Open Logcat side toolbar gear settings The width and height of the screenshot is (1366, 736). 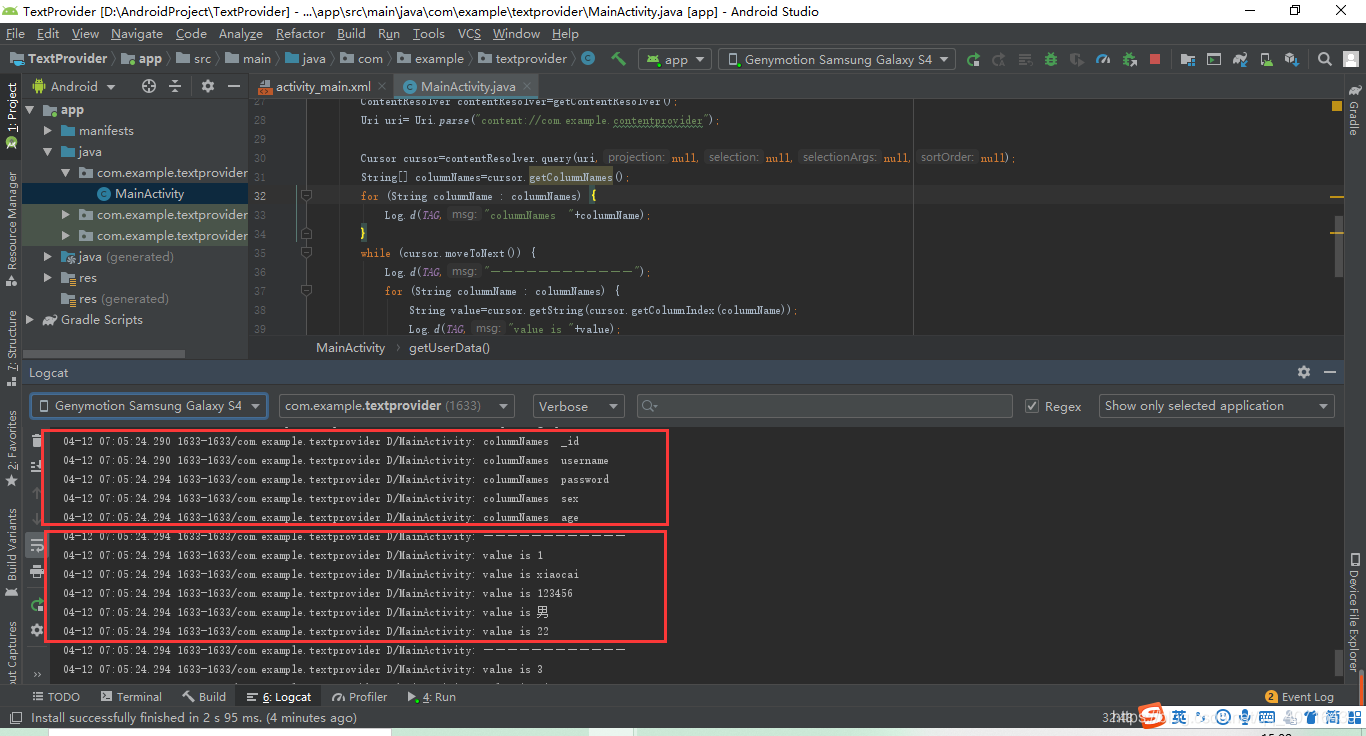coord(37,630)
